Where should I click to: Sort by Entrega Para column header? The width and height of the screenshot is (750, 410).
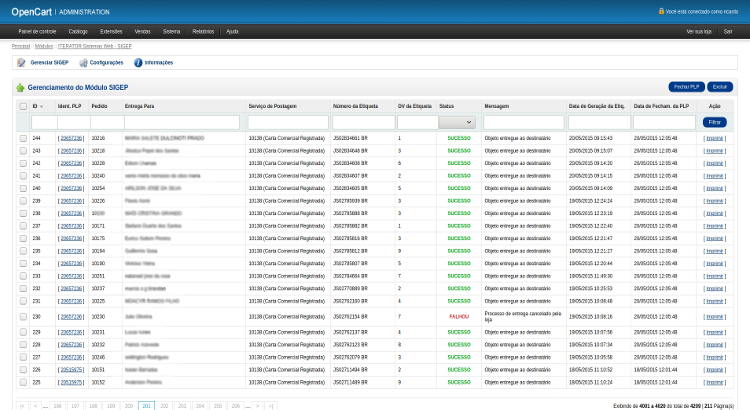[139, 106]
